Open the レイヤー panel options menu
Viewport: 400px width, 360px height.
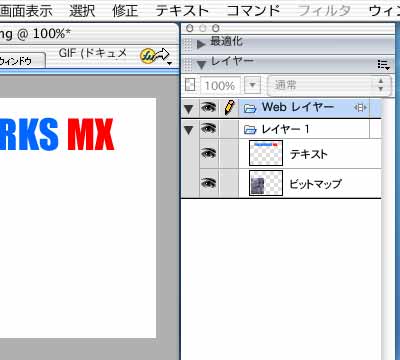click(x=383, y=64)
